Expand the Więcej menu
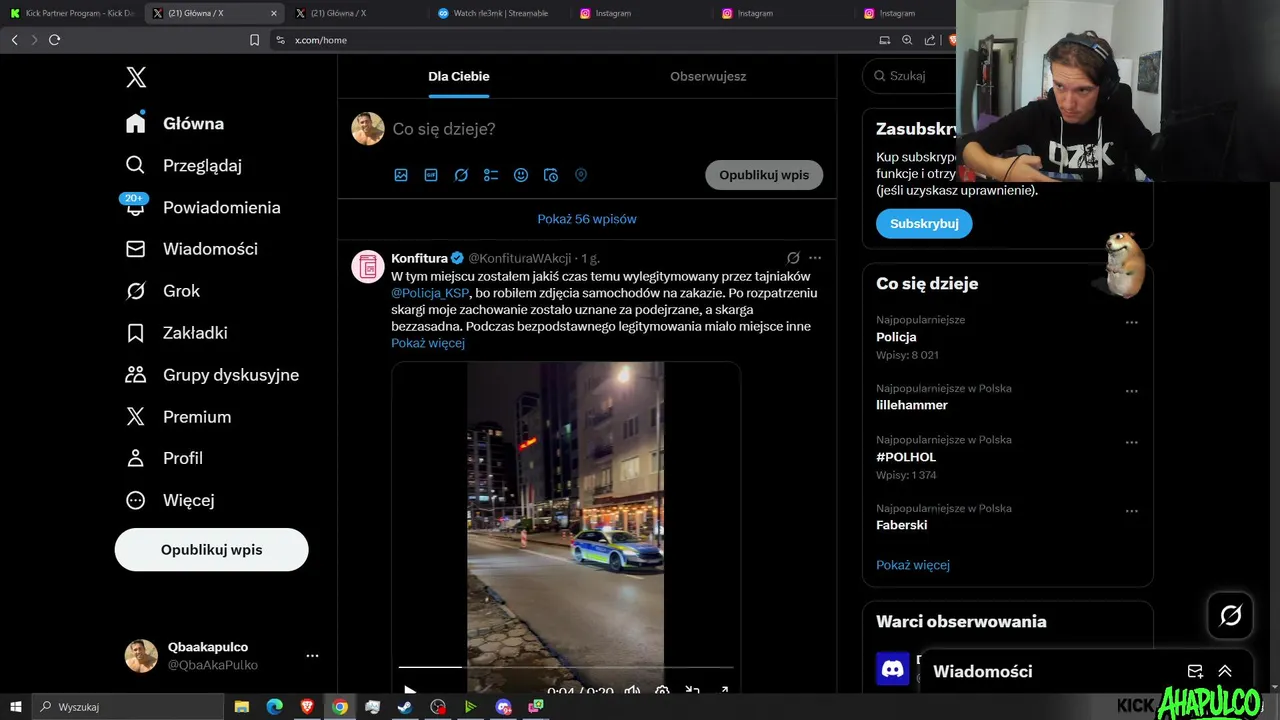Screen dimensions: 1280x720 tap(170, 500)
